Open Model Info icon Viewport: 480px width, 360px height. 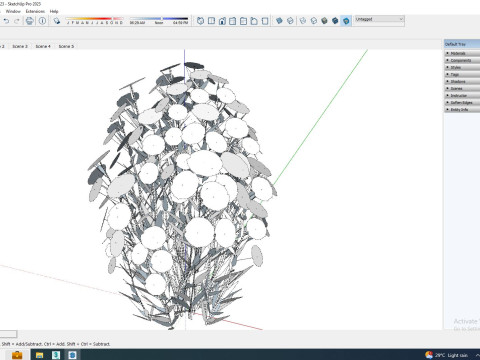42,21
